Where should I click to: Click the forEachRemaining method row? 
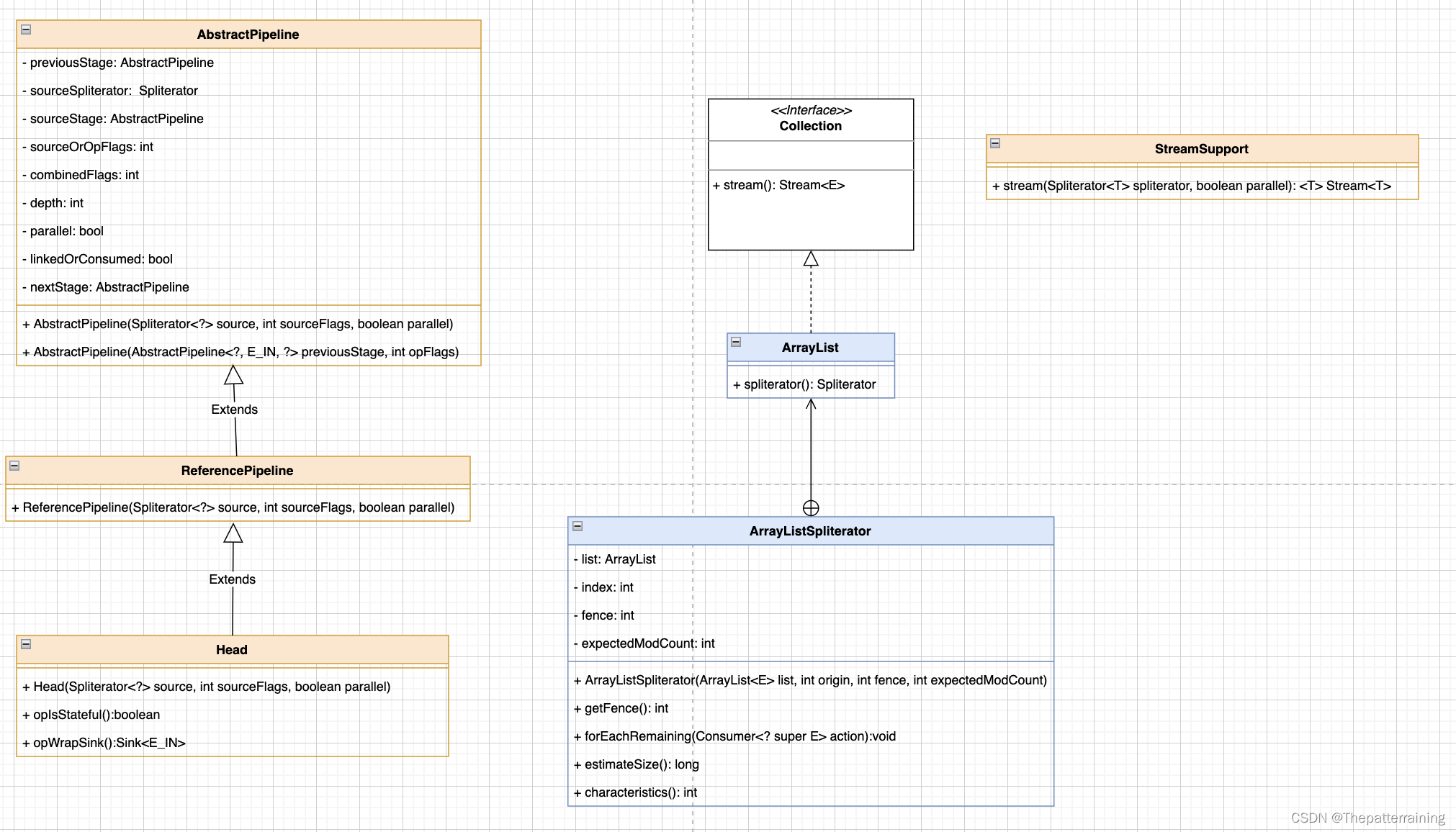811,736
